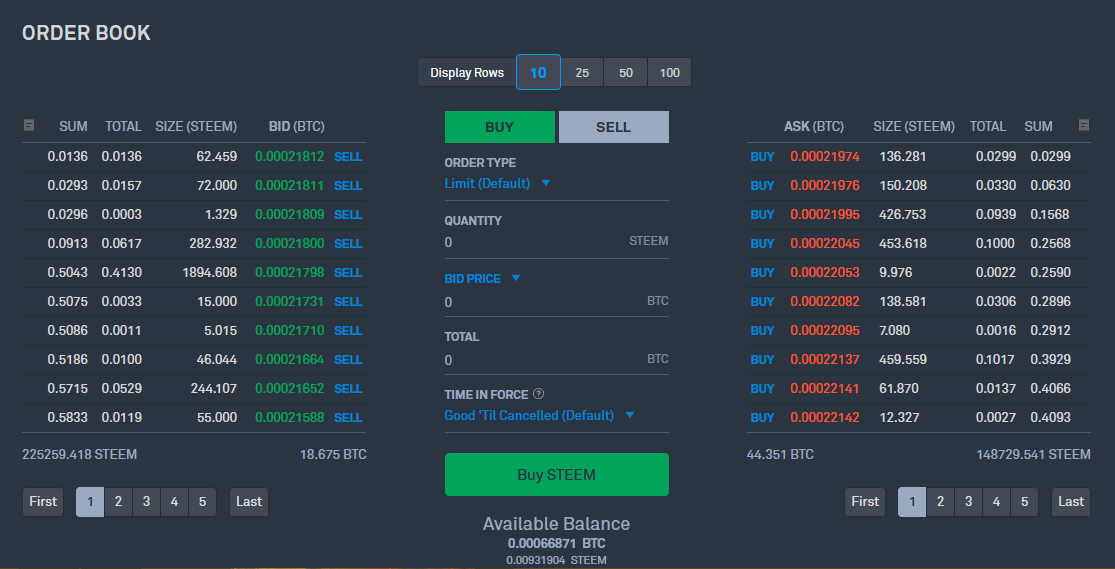Screen dimensions: 1115x569
Task: Click SELL link for bid 0.00021731
Action: point(348,302)
